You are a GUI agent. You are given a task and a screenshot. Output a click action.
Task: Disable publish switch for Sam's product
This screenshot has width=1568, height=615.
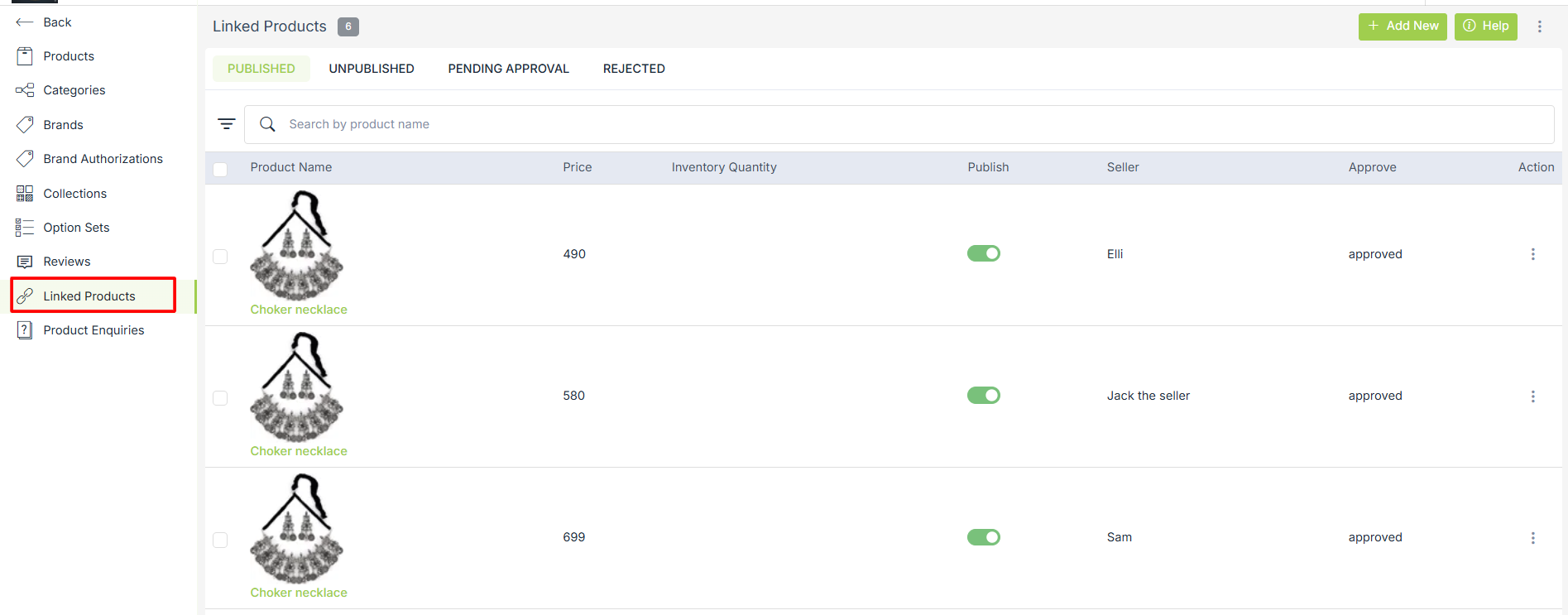tap(983, 537)
